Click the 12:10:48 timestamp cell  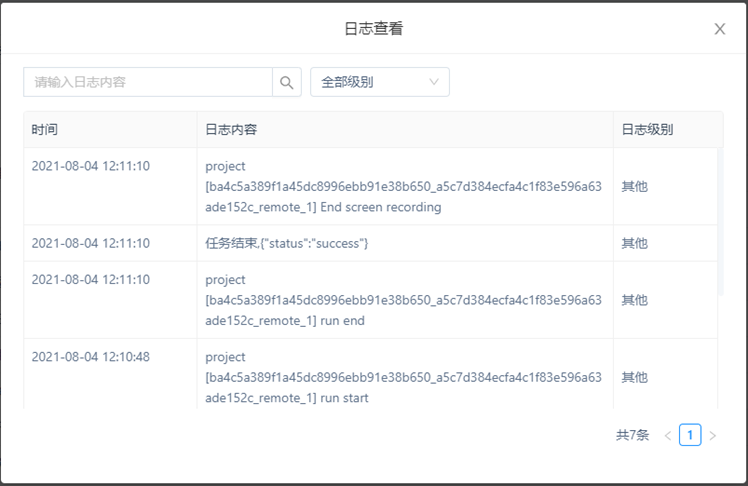pos(91,357)
